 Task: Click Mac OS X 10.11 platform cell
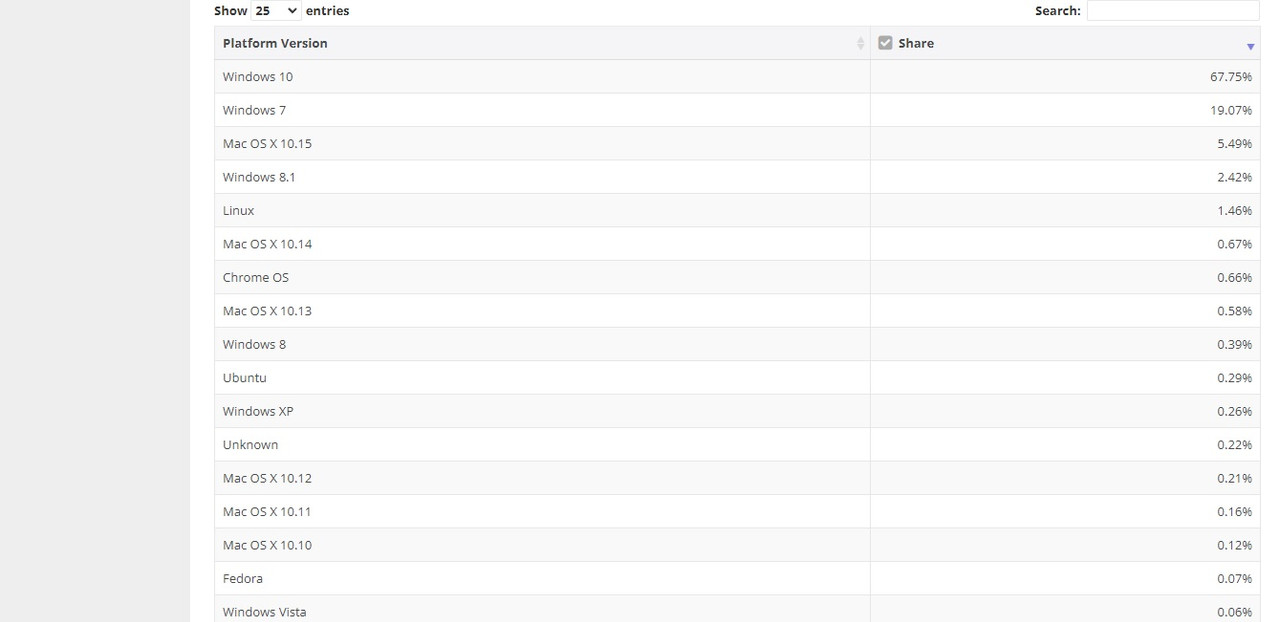[542, 512]
